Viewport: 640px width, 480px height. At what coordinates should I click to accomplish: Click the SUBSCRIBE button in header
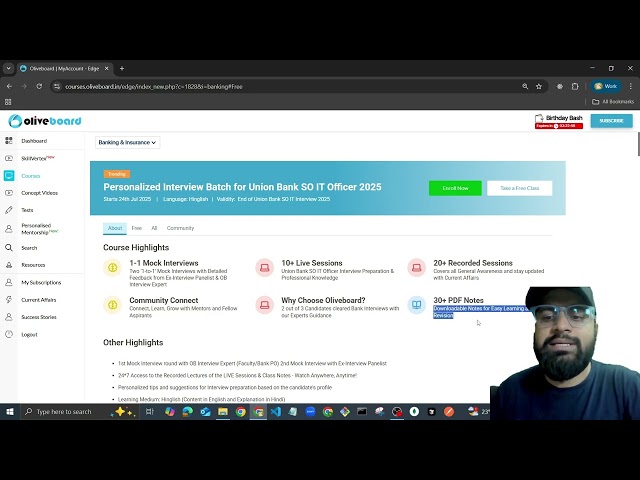click(x=610, y=121)
